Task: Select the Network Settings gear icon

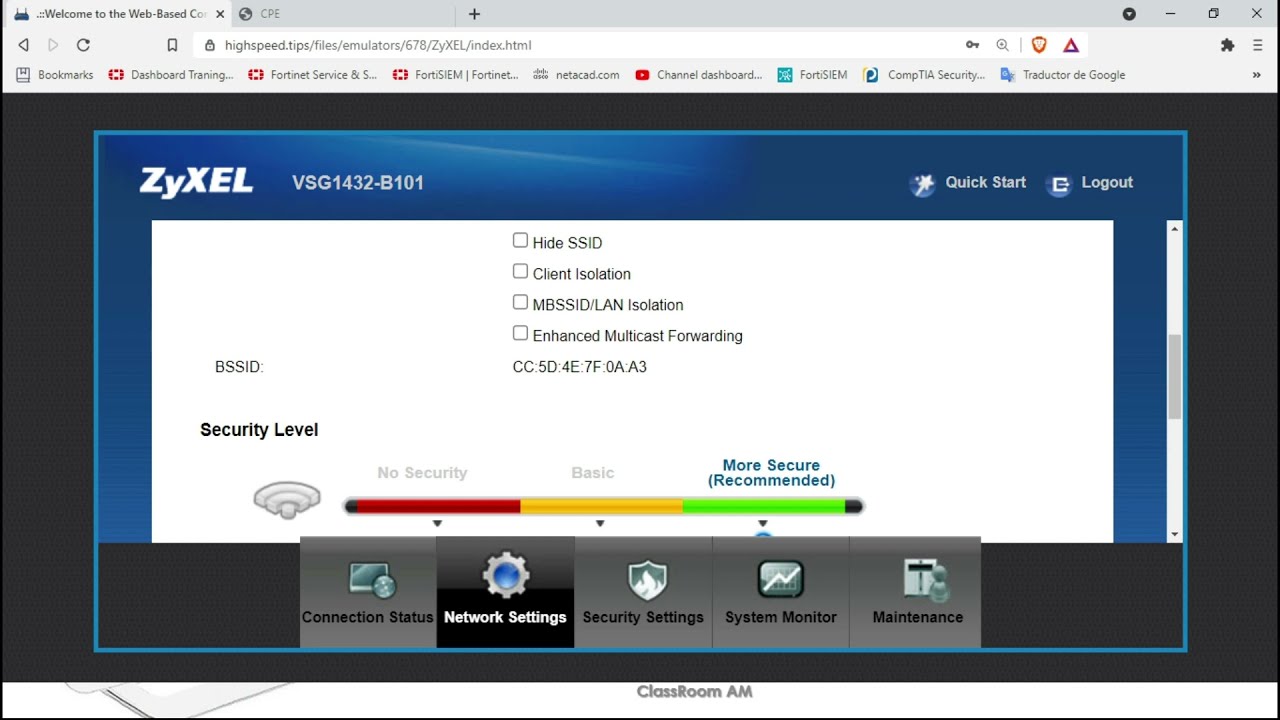Action: point(505,576)
